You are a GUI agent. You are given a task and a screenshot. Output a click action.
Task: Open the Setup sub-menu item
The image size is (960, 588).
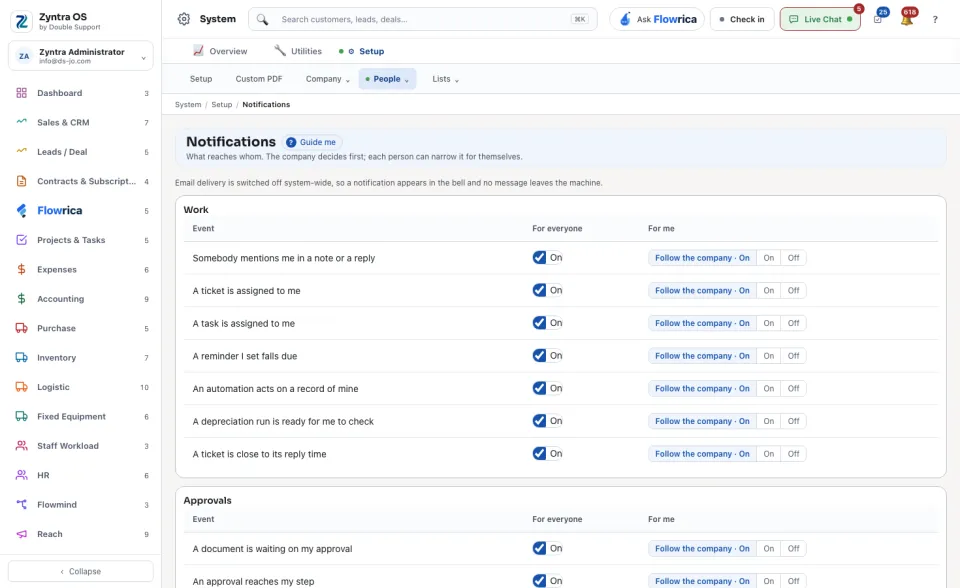click(201, 79)
